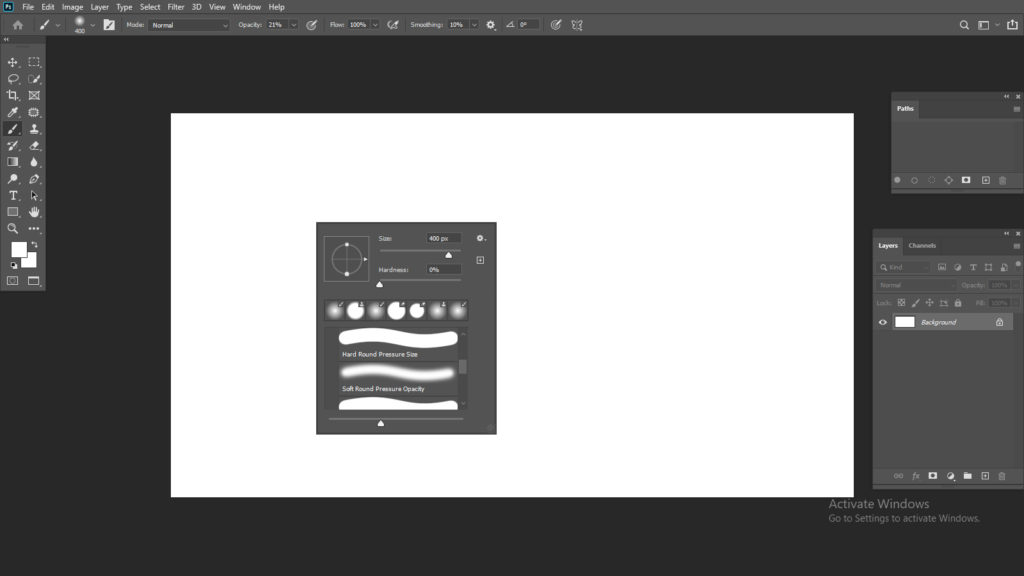Switch to the Channels tab
Screen dimensions: 1024x576
(x=922, y=246)
